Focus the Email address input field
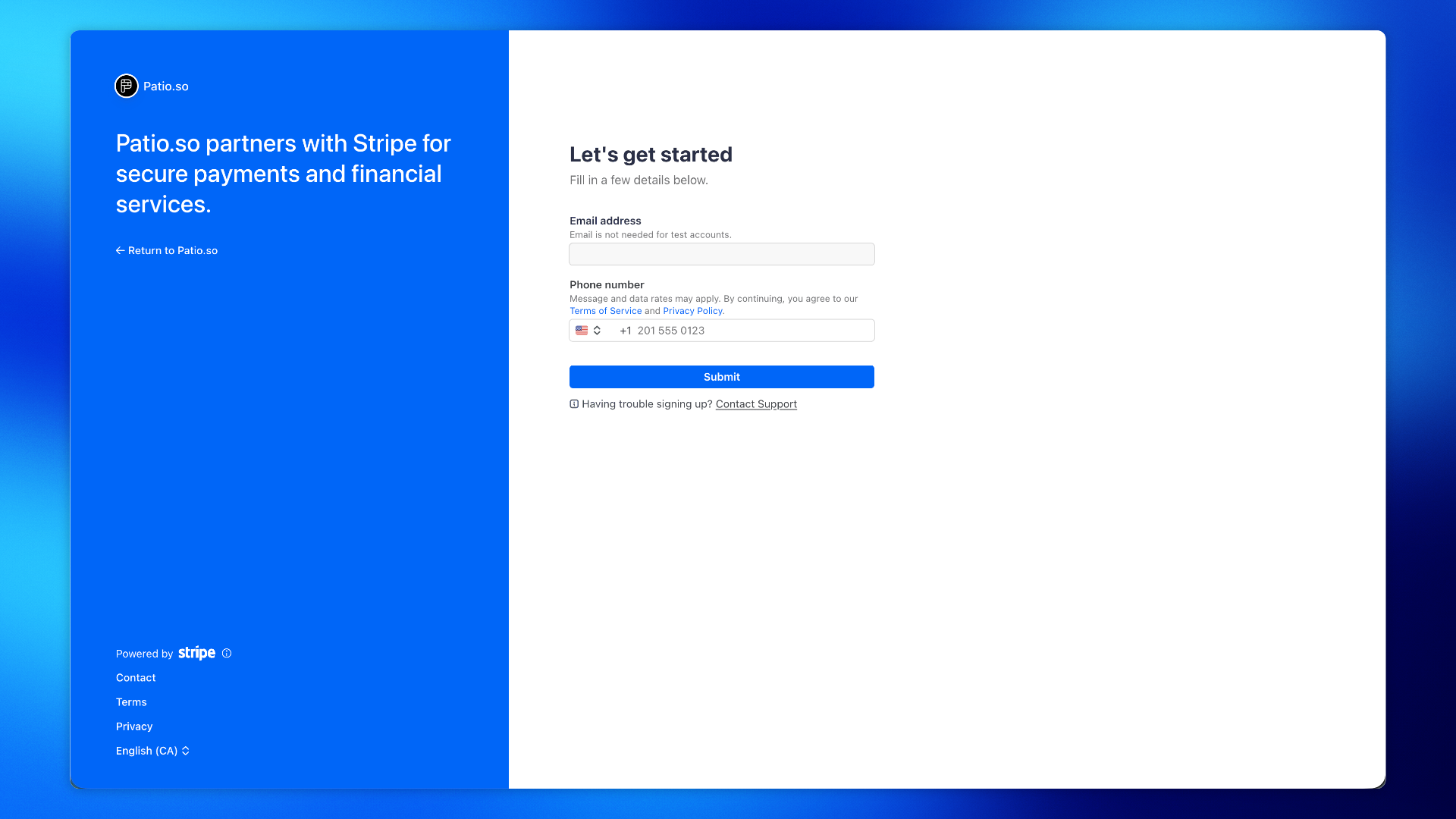The width and height of the screenshot is (1456, 819). (722, 254)
